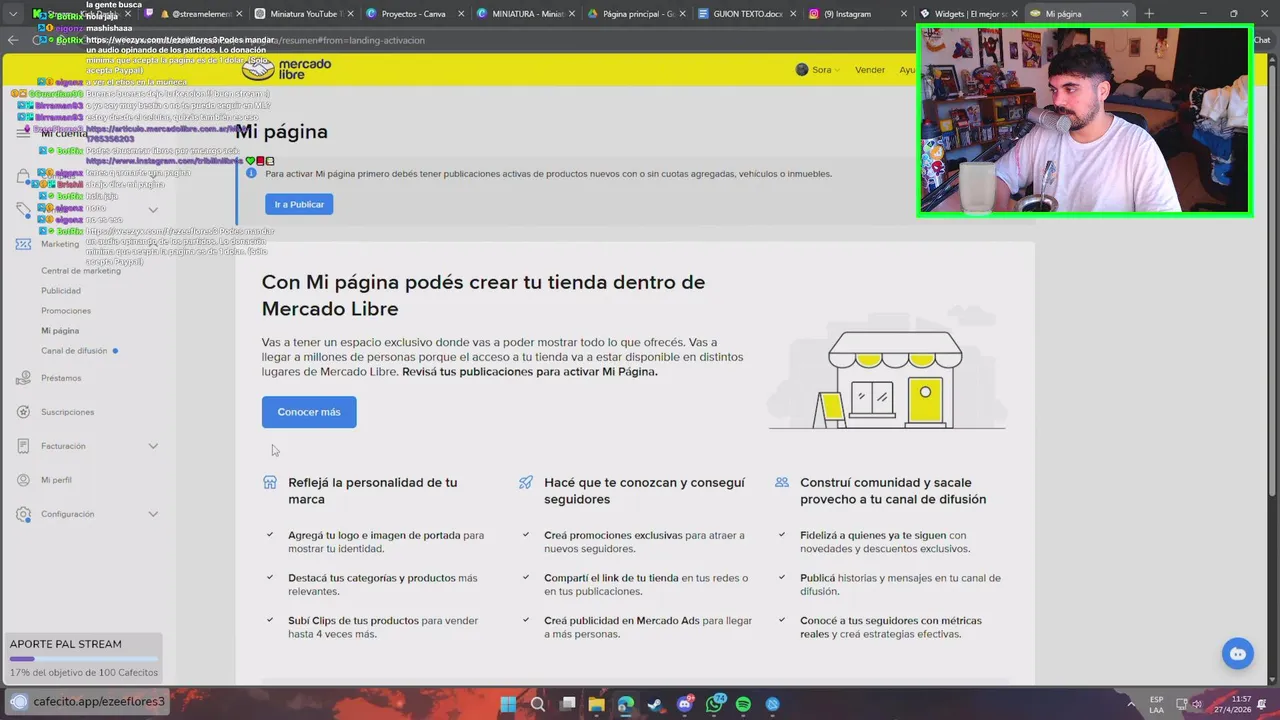Open the floating chat assistant button
The width and height of the screenshot is (1280, 720).
pyautogui.click(x=1238, y=653)
